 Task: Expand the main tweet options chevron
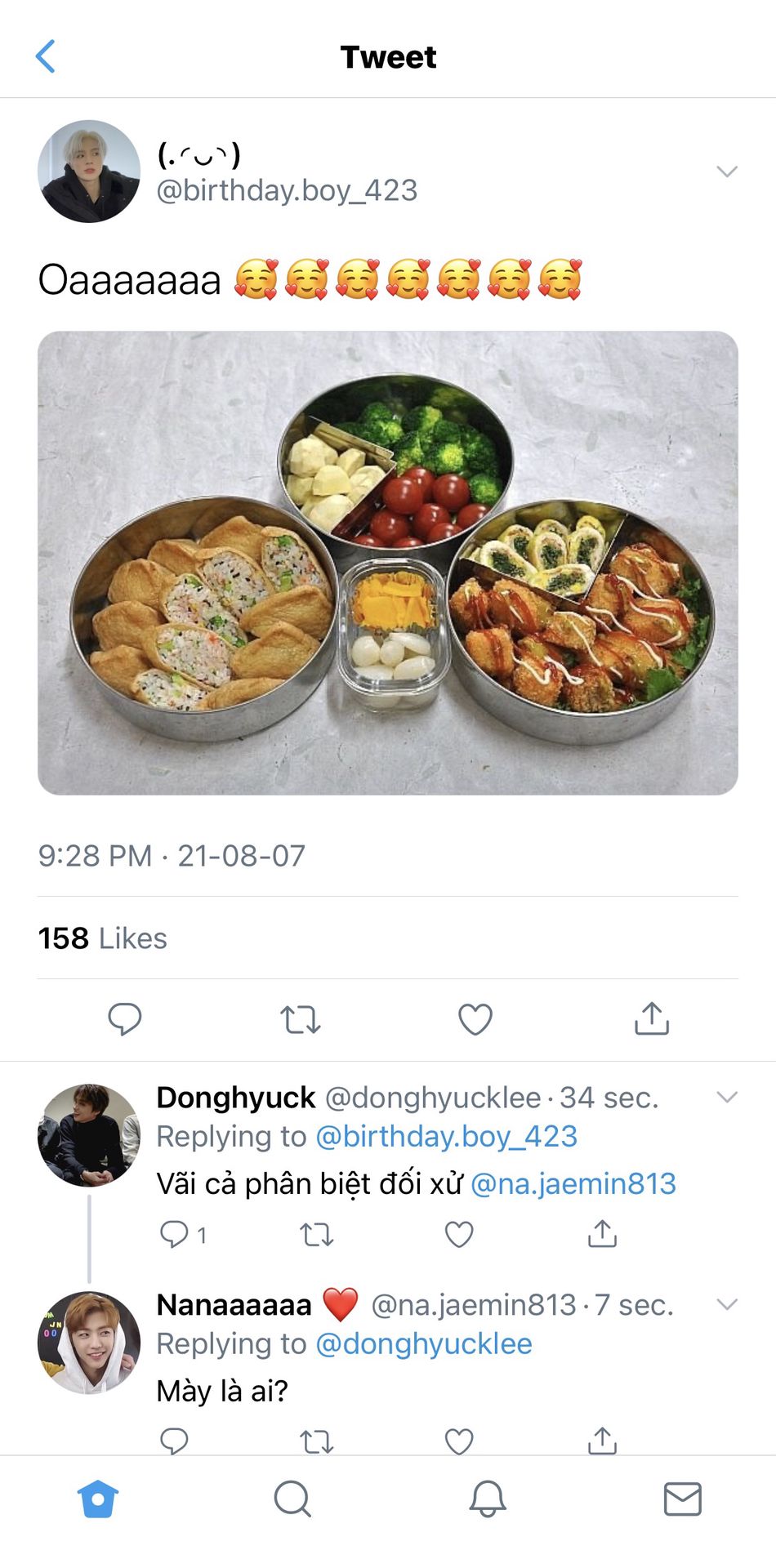[726, 171]
